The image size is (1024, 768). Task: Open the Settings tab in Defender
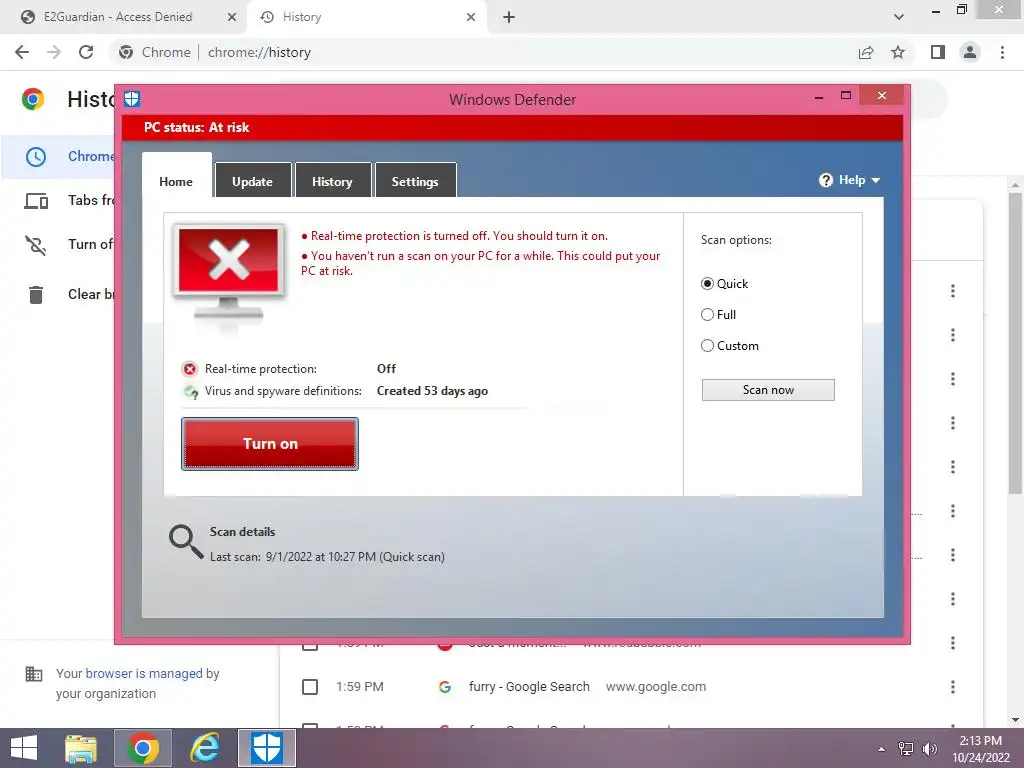415,181
